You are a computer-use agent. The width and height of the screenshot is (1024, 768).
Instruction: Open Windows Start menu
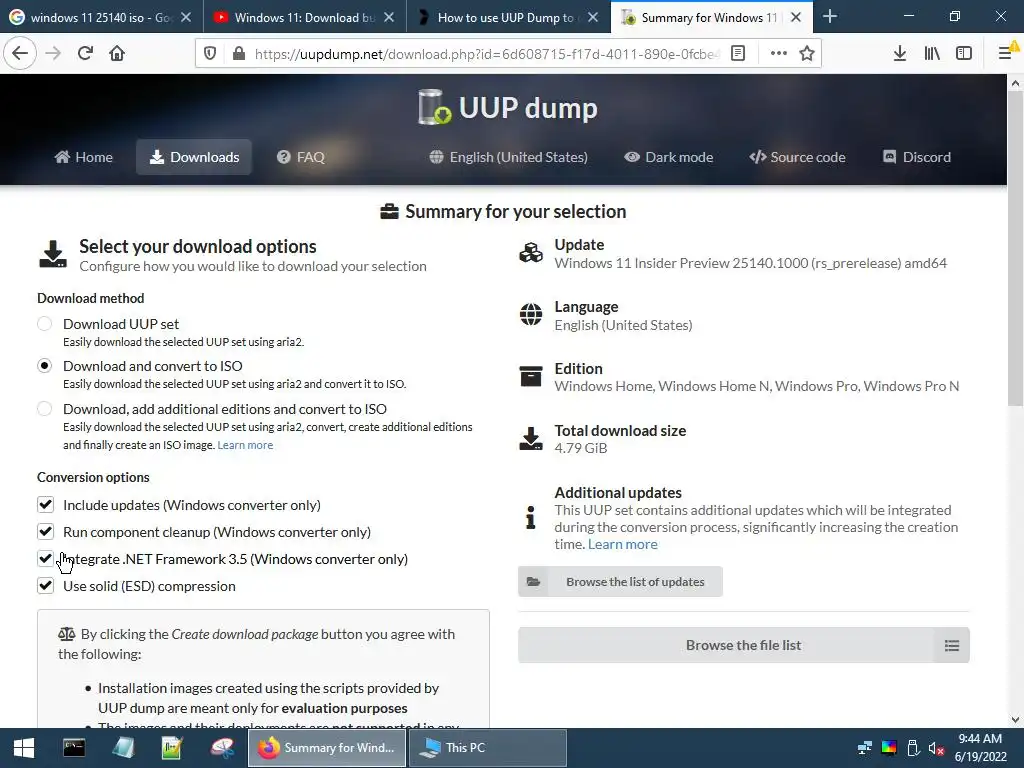coord(24,748)
